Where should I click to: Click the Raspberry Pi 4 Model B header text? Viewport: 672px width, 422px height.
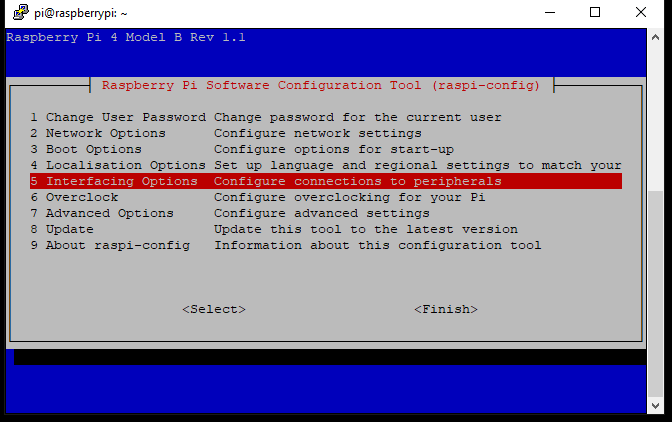pyautogui.click(x=126, y=38)
